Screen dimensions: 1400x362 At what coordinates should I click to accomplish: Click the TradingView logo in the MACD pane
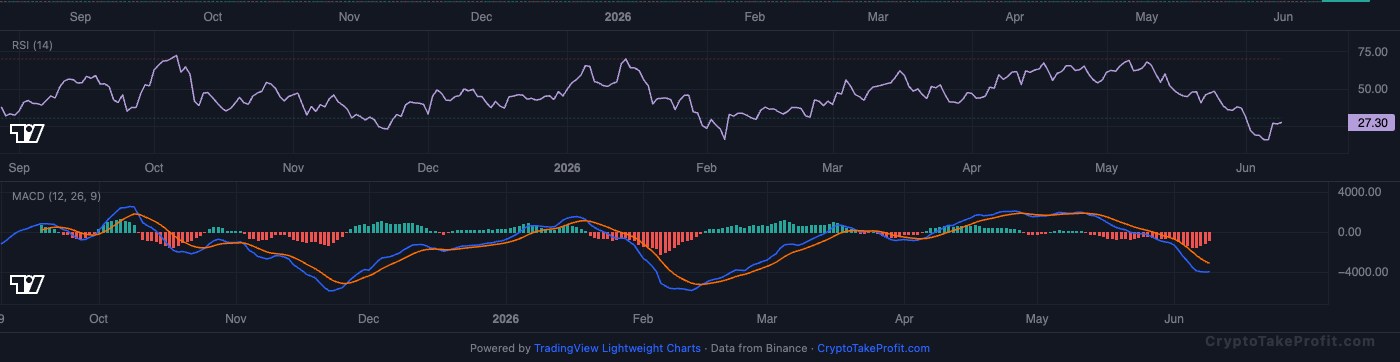coord(27,284)
